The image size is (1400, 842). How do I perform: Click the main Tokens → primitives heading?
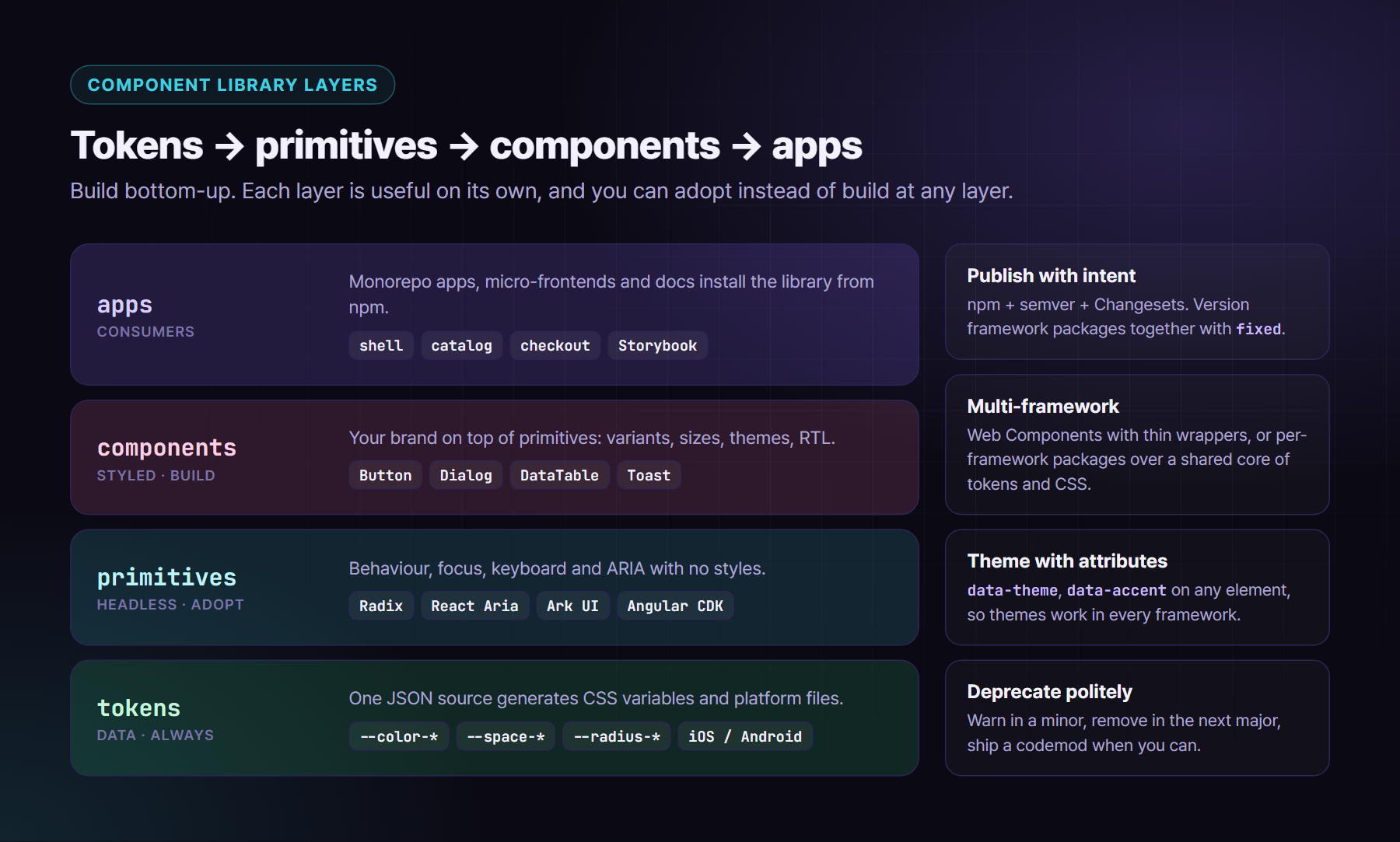[466, 145]
